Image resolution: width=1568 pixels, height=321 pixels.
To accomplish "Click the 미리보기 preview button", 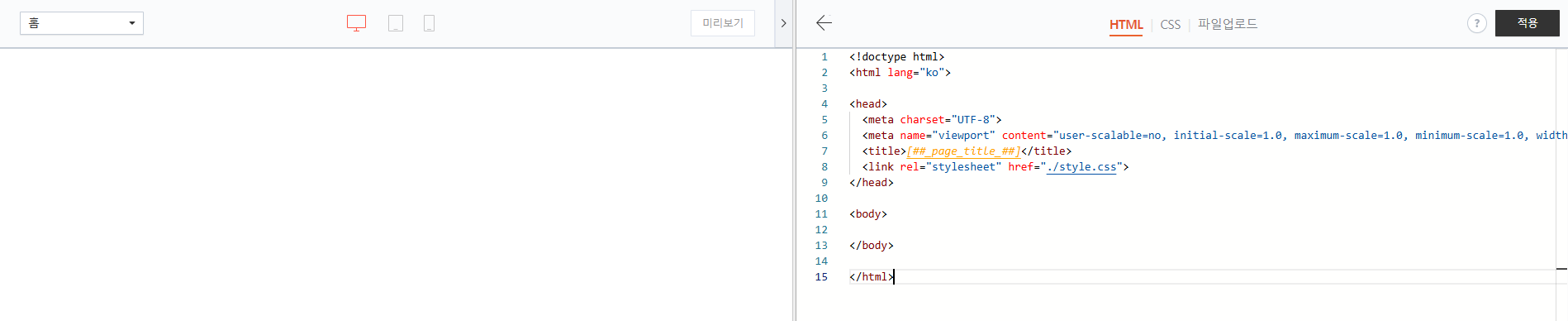I will click(x=723, y=23).
